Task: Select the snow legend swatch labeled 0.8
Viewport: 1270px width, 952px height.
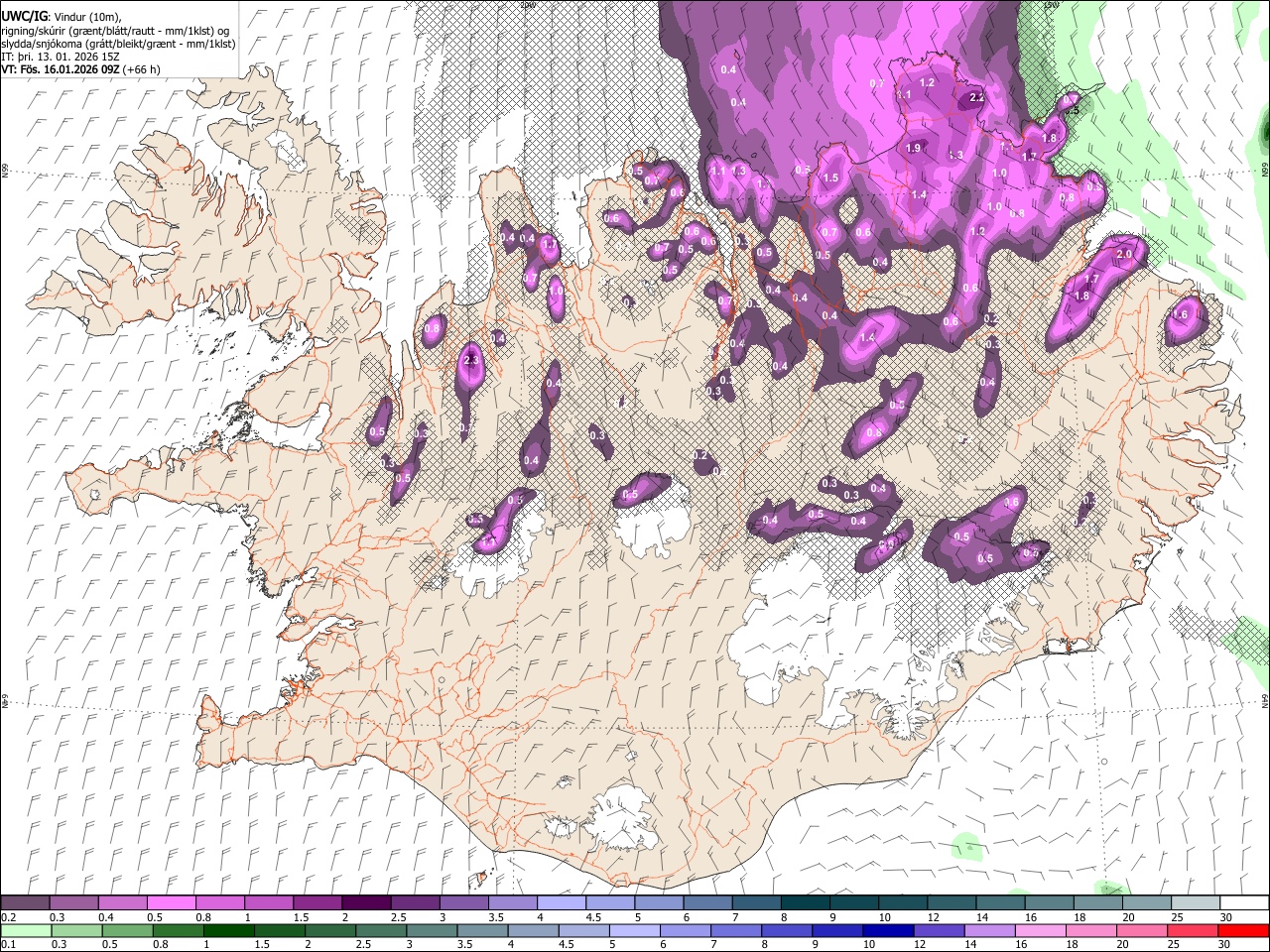Action: pyautogui.click(x=219, y=903)
